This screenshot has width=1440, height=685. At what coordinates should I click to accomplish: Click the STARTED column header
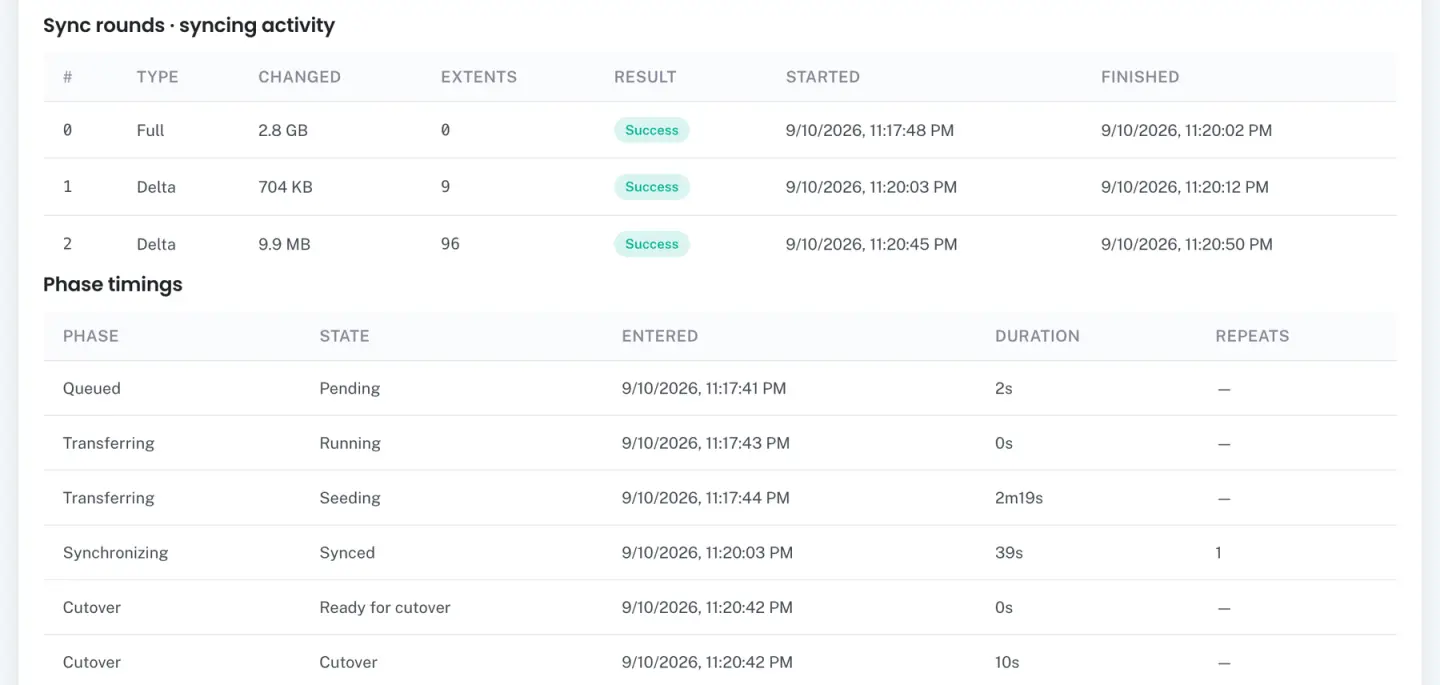pos(823,77)
